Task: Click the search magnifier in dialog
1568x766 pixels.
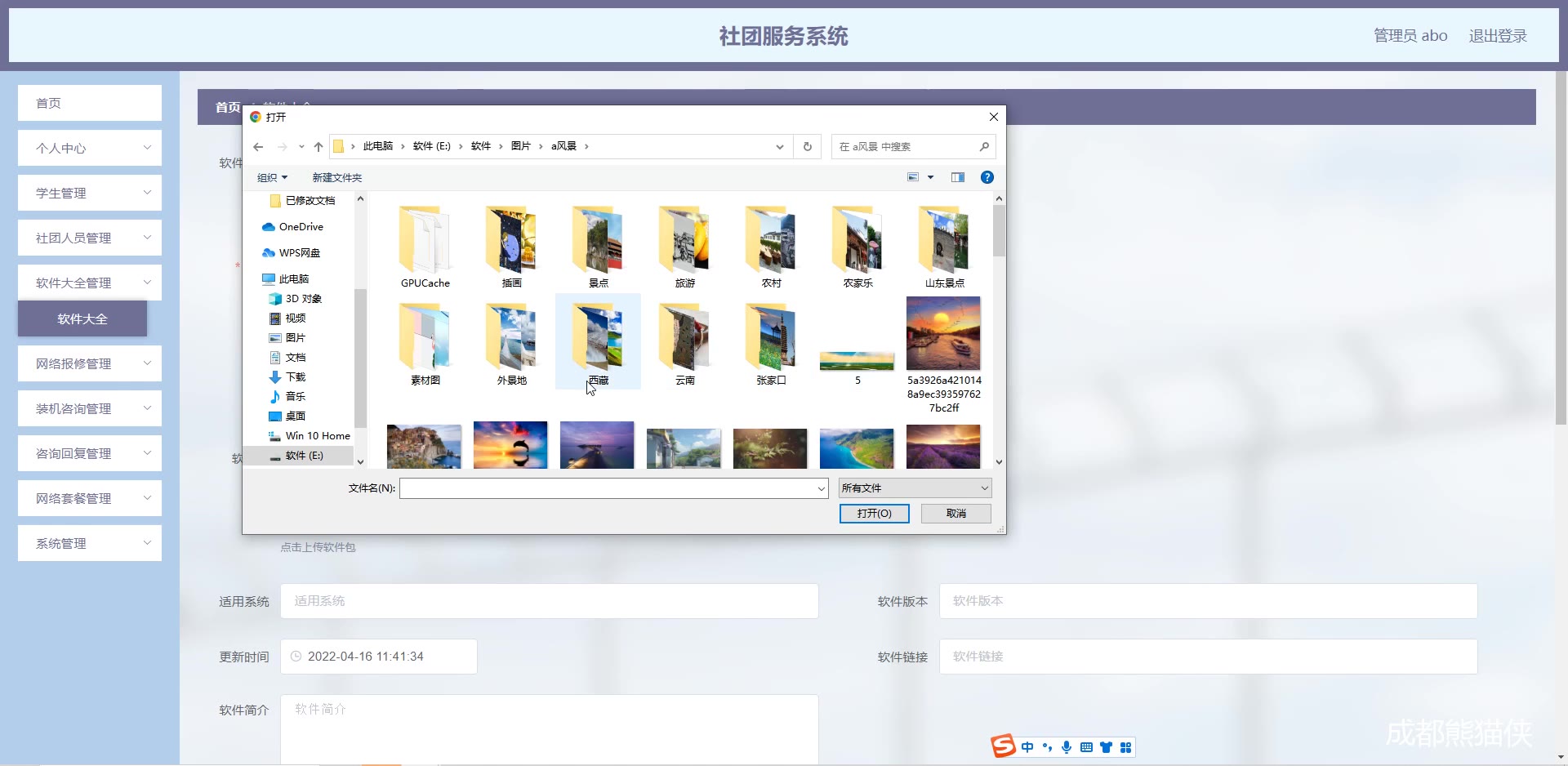Action: pyautogui.click(x=984, y=147)
